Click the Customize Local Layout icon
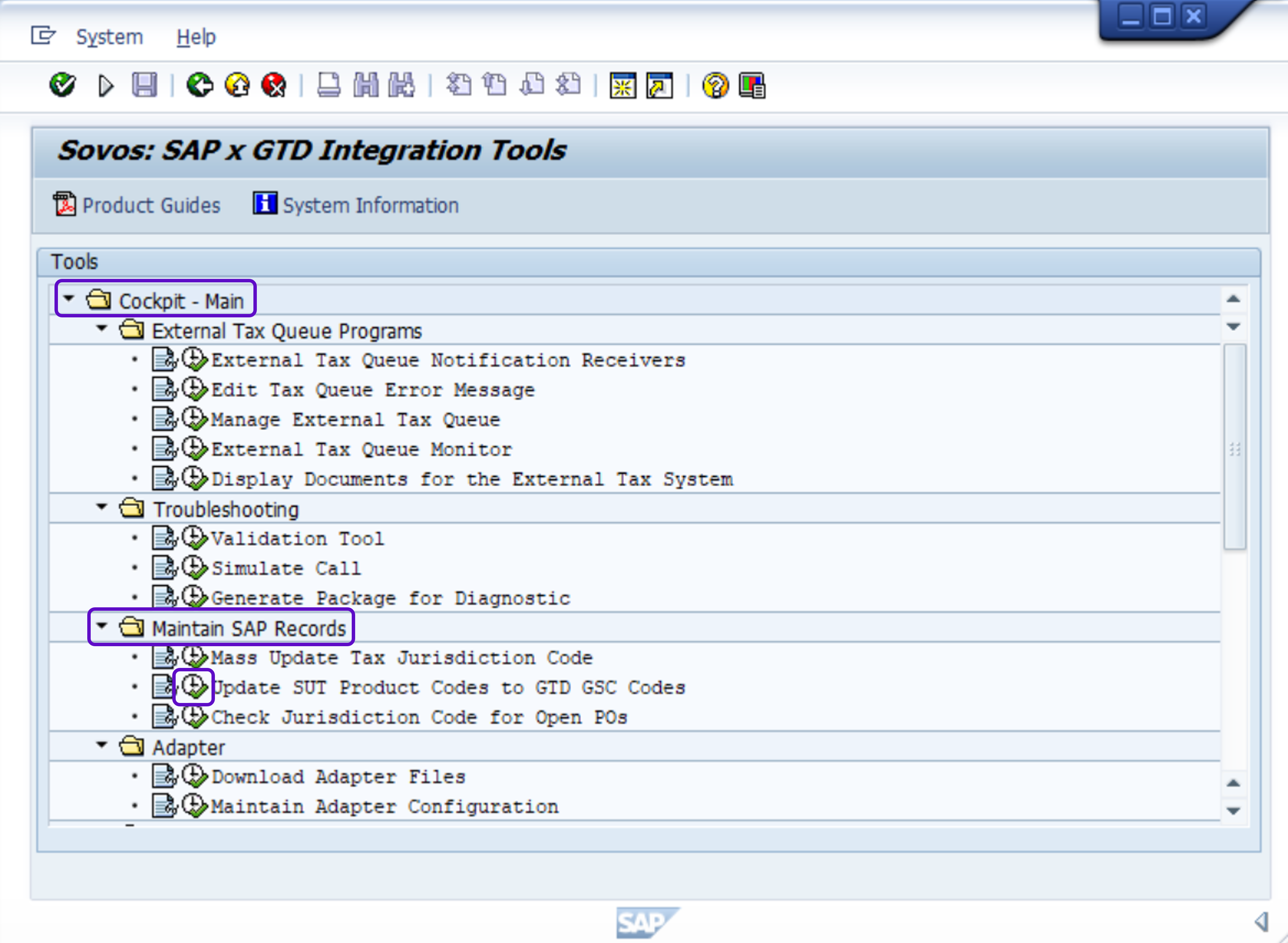Image resolution: width=1288 pixels, height=943 pixels. tap(752, 86)
